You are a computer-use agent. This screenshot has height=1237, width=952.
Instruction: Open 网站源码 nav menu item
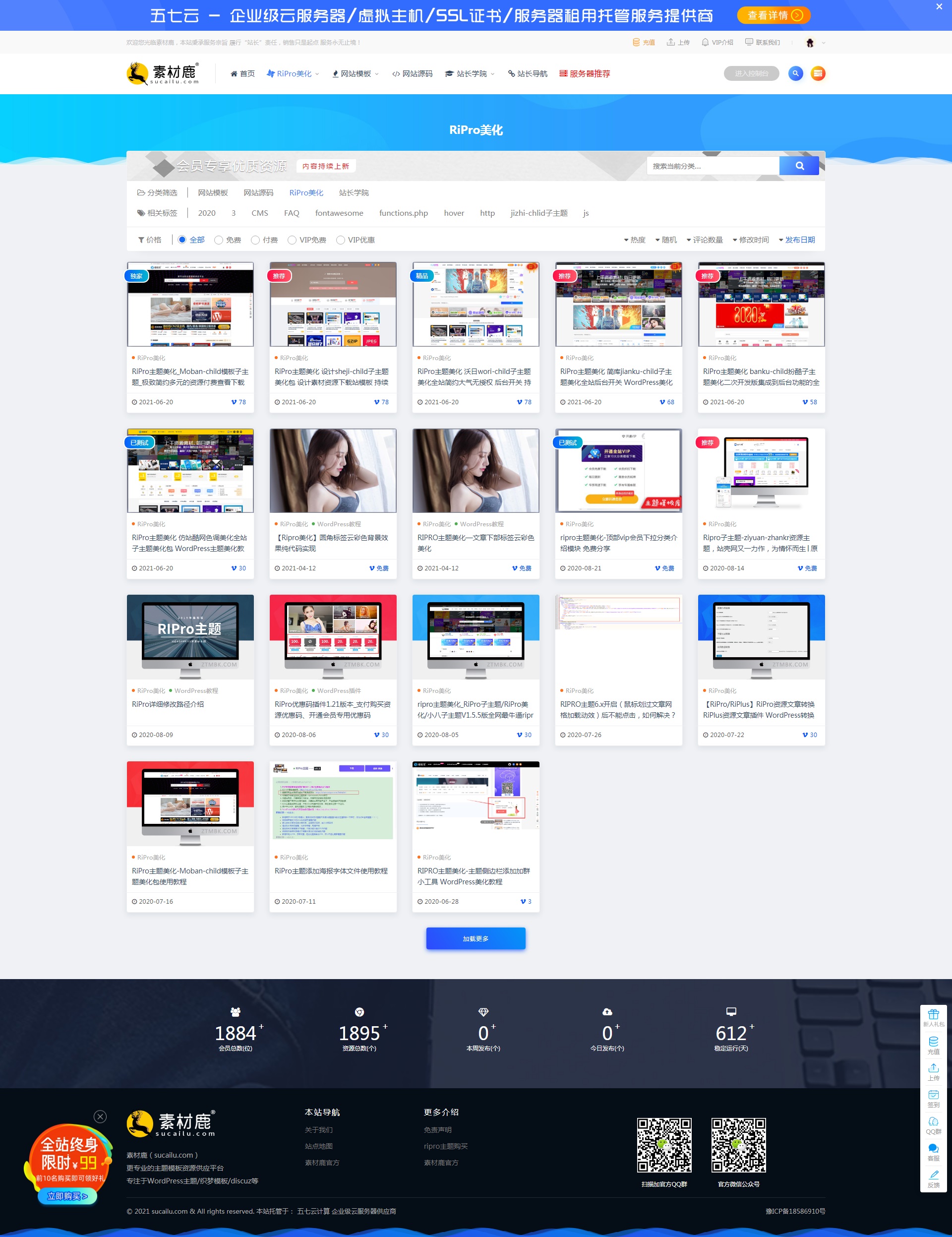click(x=412, y=73)
